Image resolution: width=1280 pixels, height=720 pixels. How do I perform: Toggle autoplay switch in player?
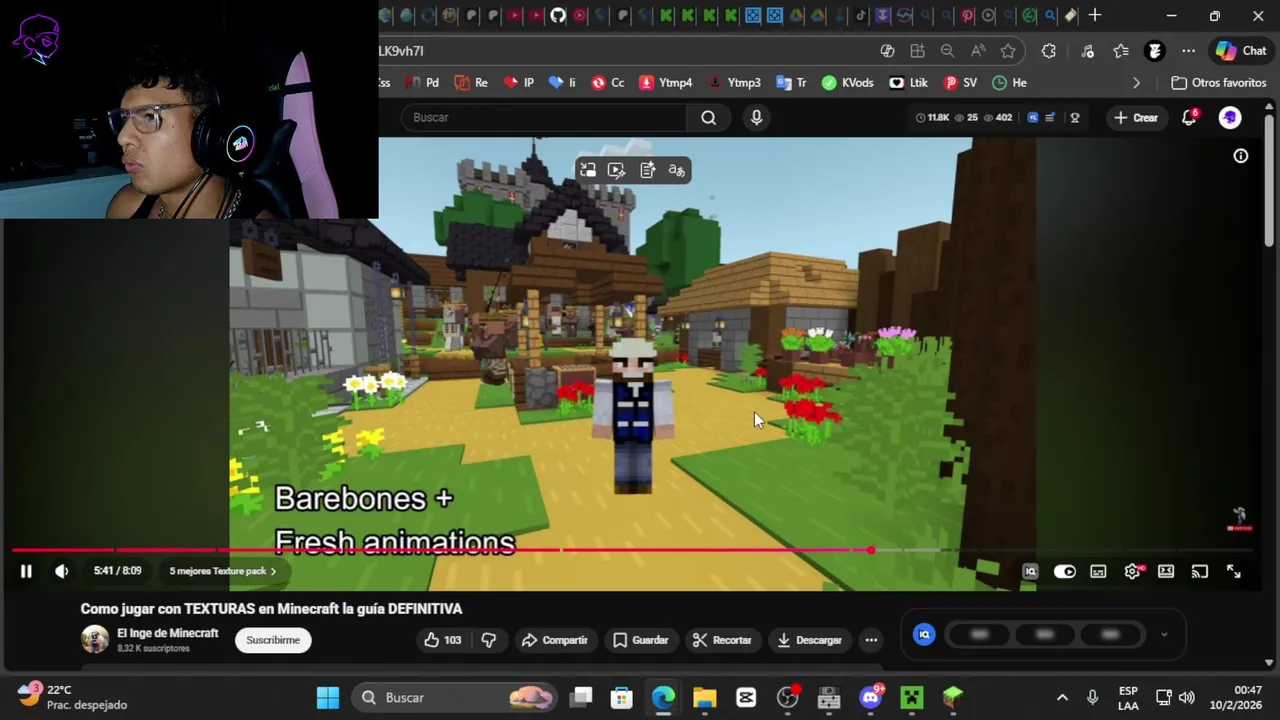[x=1065, y=572]
